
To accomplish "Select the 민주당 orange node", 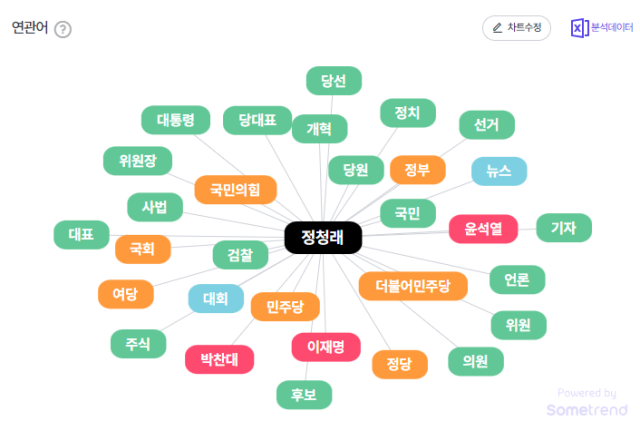I will click(x=285, y=307).
